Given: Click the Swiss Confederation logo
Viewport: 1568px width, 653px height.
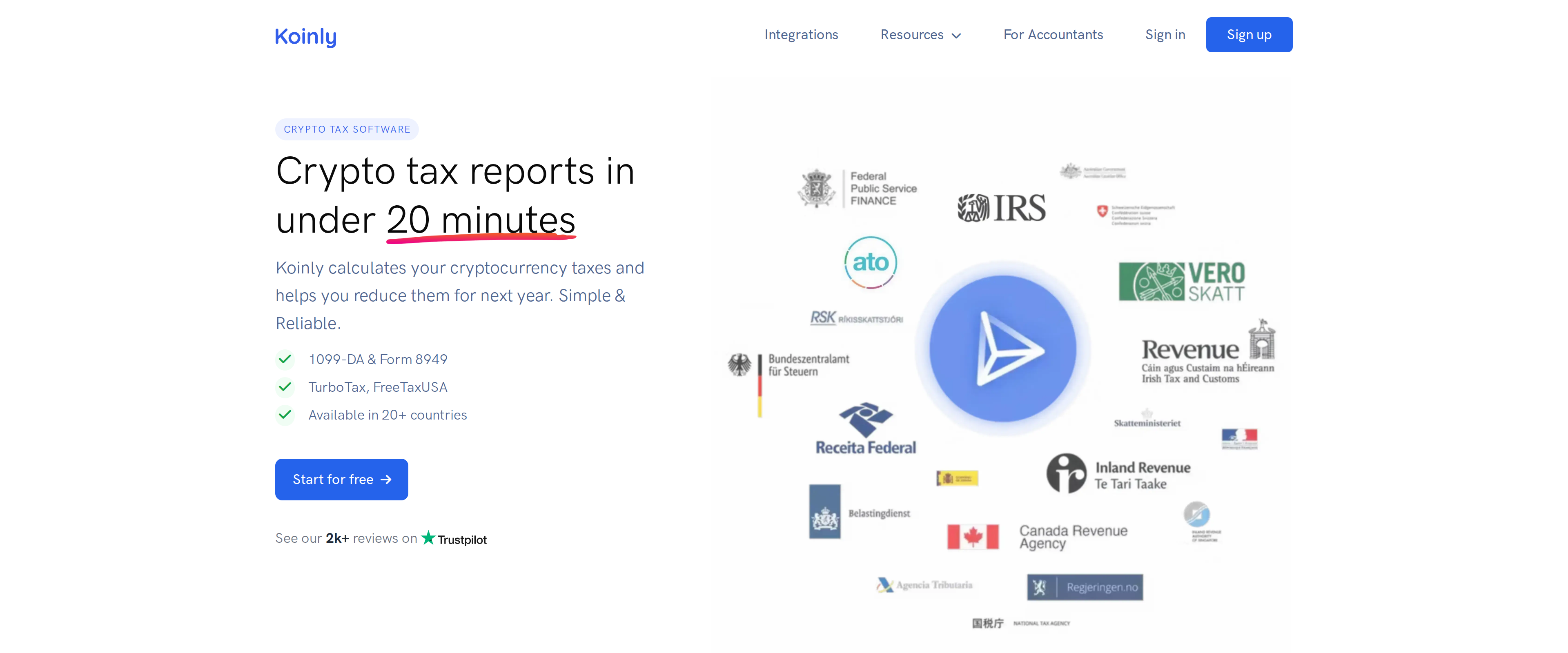Looking at the screenshot, I should [1135, 215].
